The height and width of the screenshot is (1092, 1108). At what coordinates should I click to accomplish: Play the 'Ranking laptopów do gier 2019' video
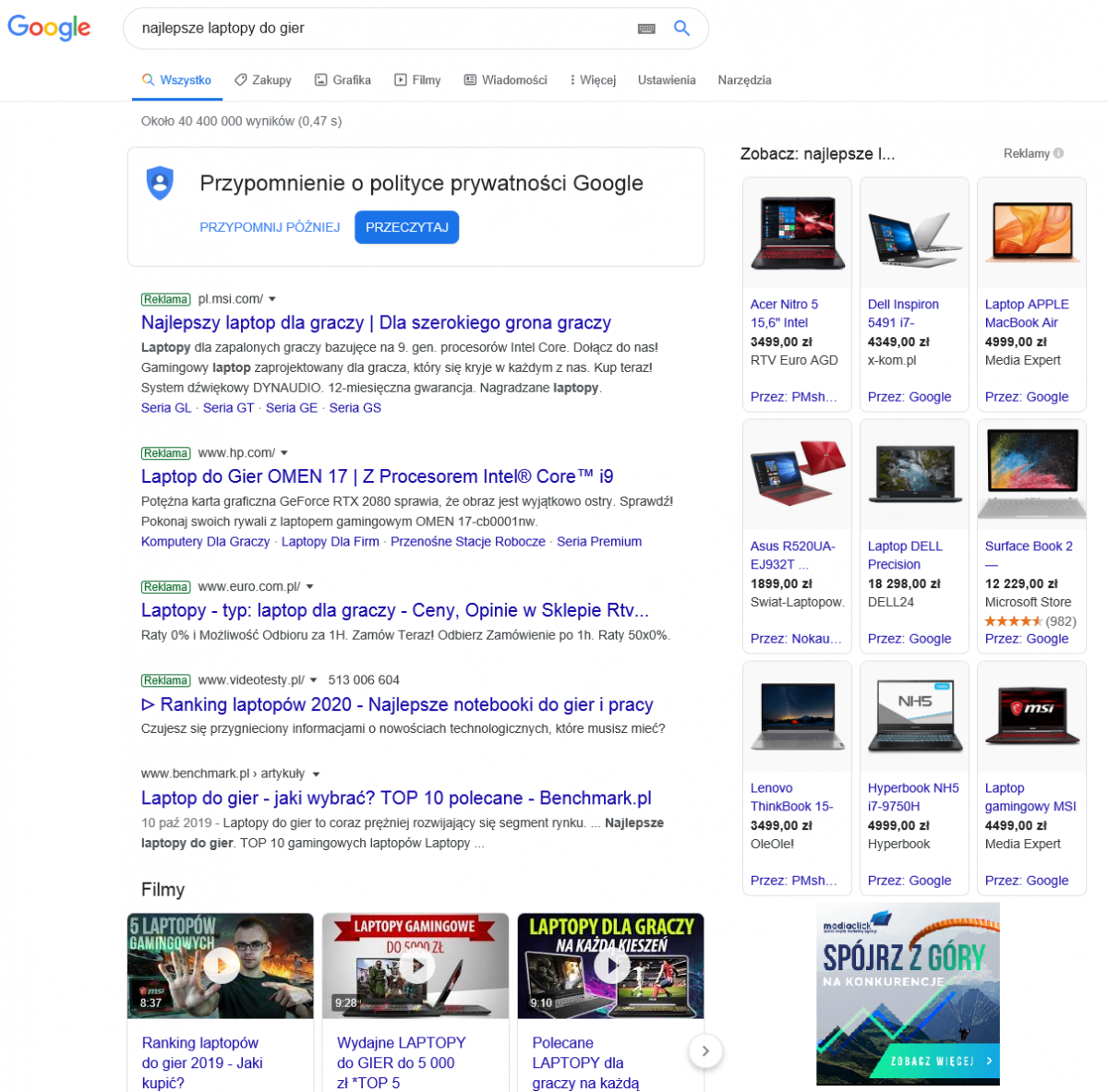click(221, 966)
